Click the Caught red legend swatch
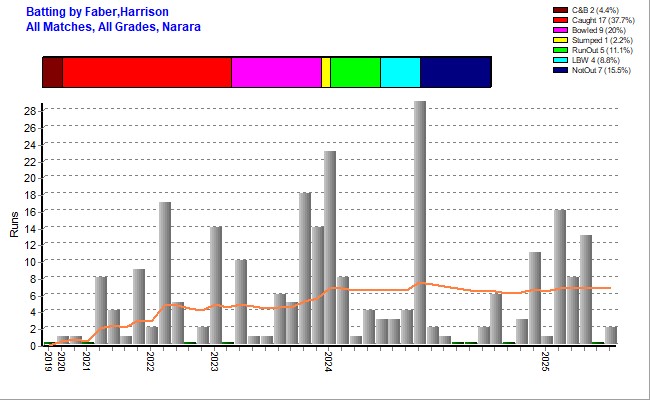650x400 pixels. 559,20
